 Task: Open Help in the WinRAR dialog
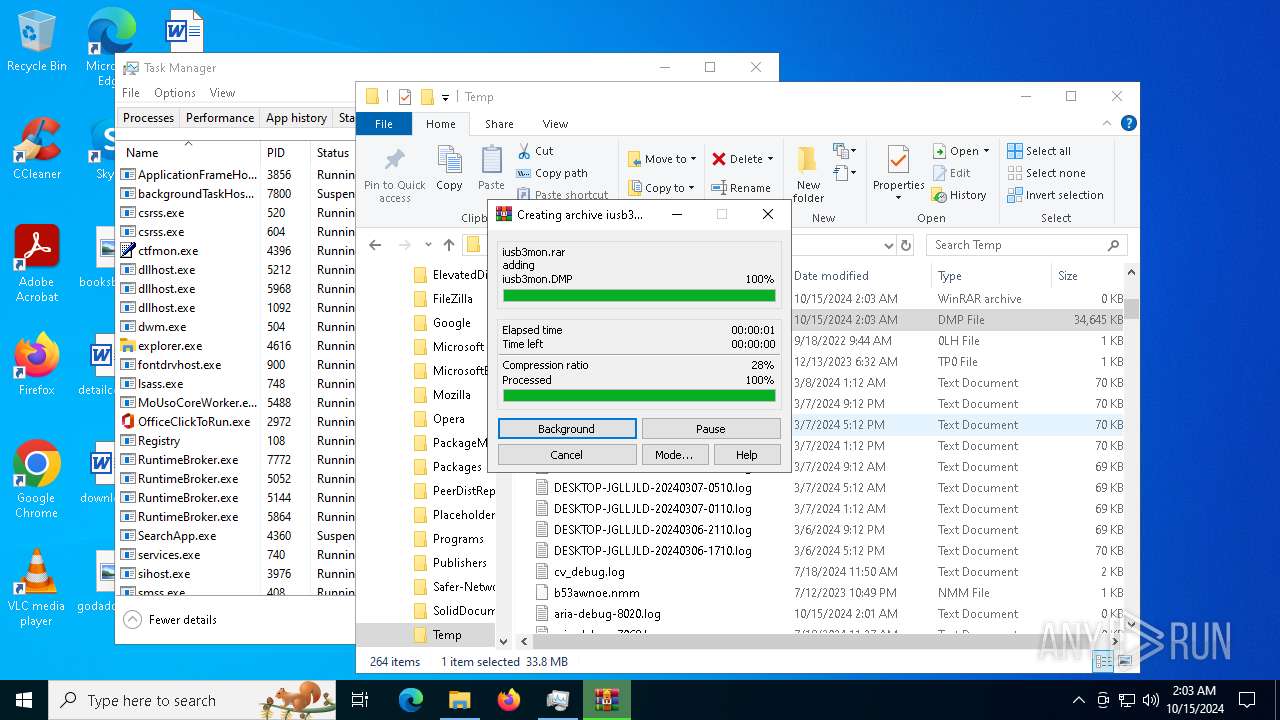747,454
